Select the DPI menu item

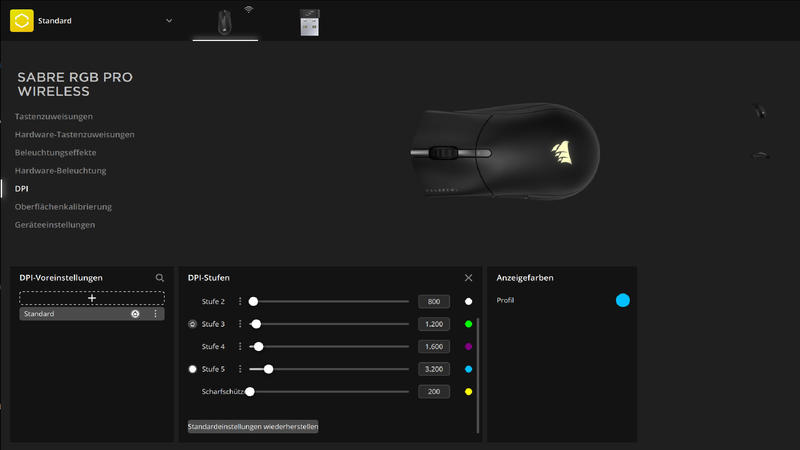[21, 189]
